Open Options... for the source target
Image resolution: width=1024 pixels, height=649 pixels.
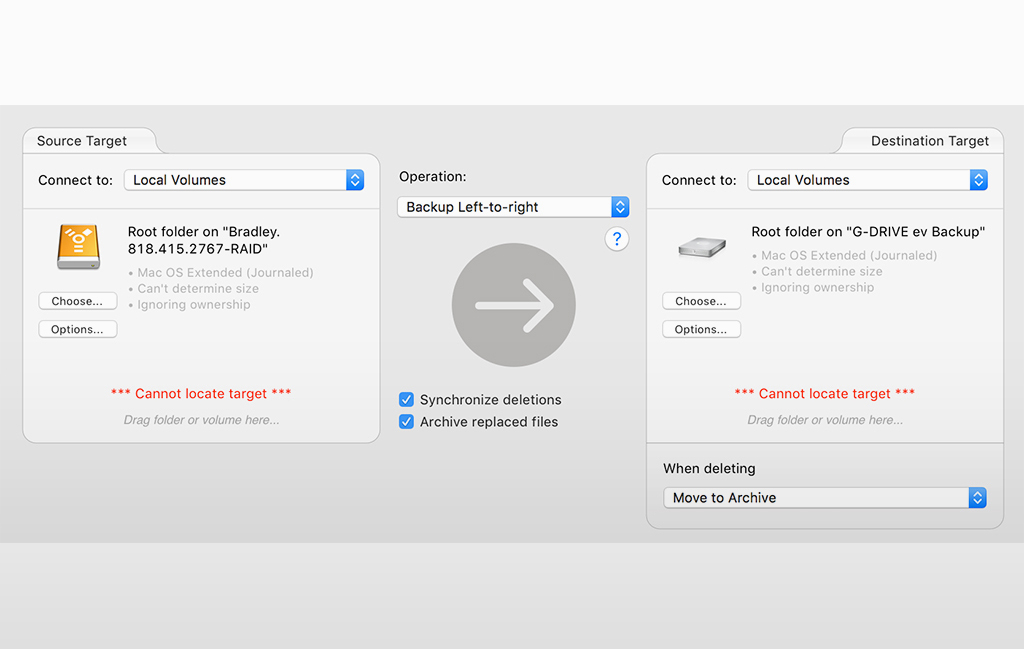pos(78,329)
